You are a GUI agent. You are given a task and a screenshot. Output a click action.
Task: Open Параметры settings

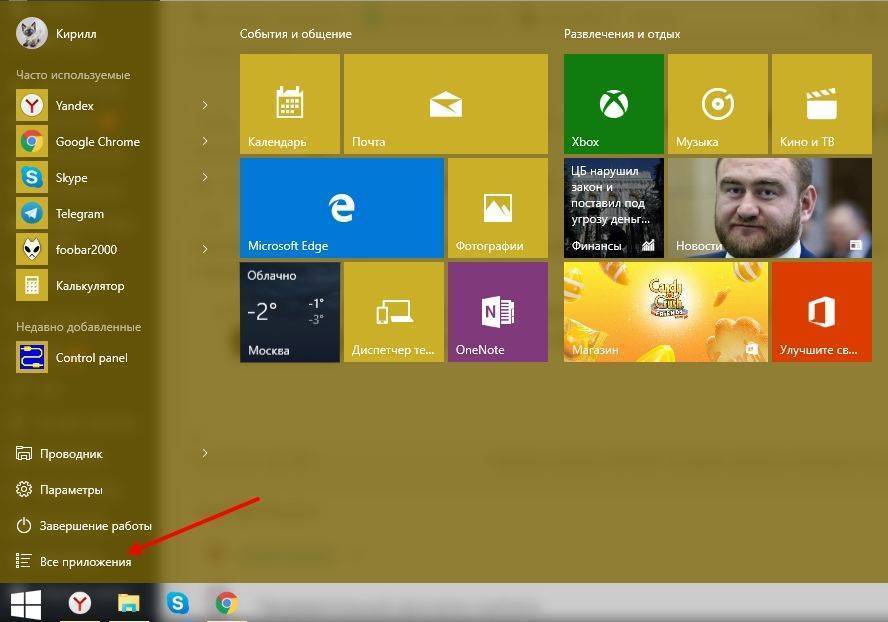point(70,490)
